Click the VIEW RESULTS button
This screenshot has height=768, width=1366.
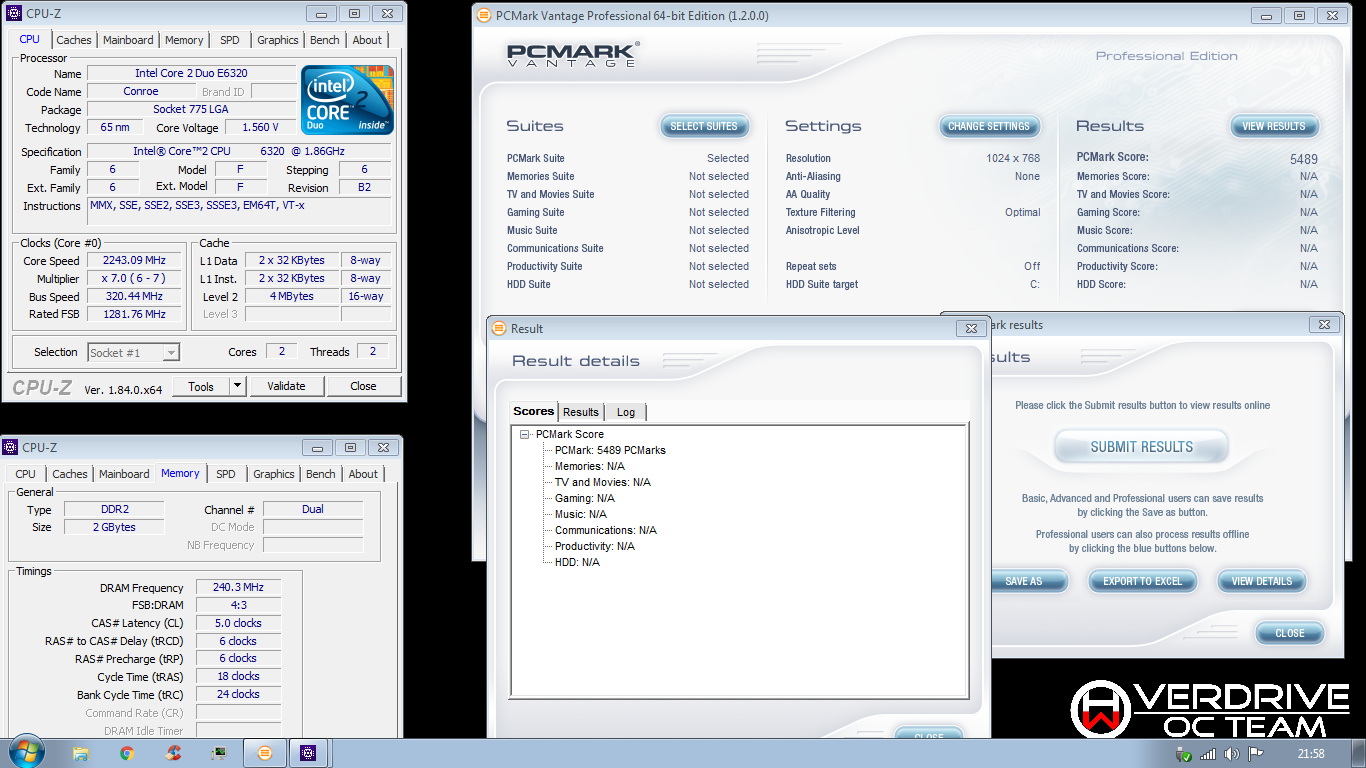click(1274, 126)
